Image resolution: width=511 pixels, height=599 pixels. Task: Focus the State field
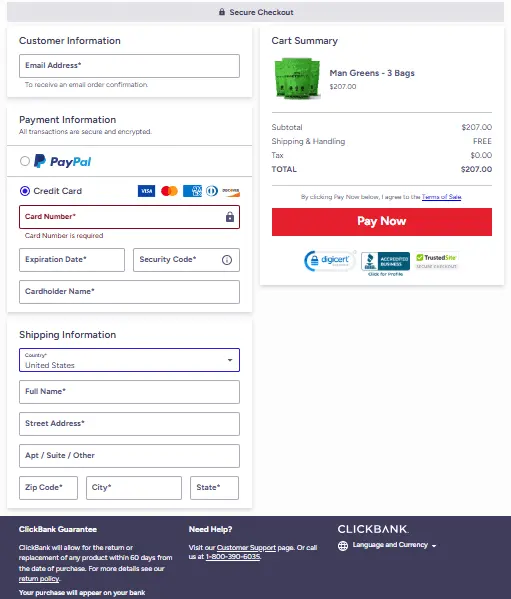tap(215, 488)
